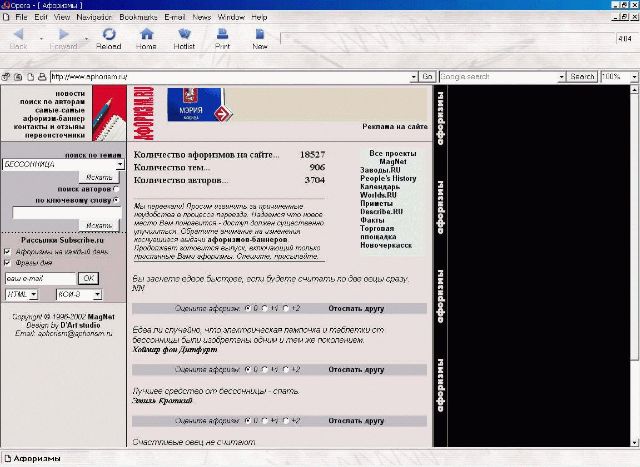
Task: Click the keyword search text field
Action: [x=67, y=213]
